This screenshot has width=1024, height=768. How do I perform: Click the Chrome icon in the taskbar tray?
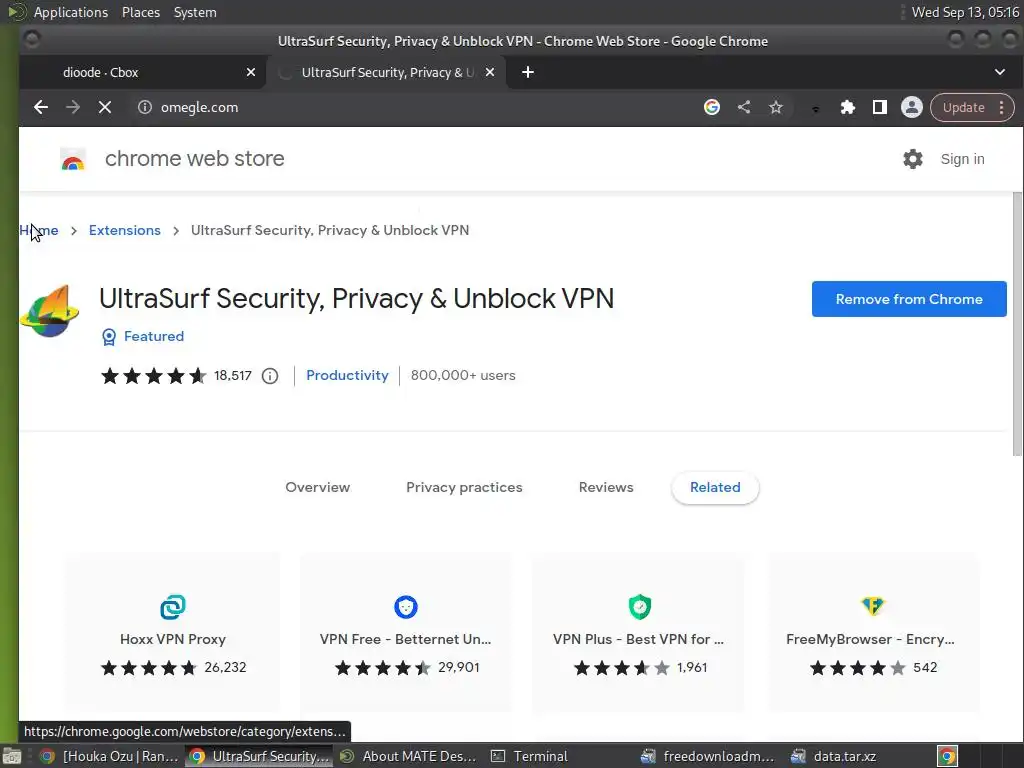point(948,756)
